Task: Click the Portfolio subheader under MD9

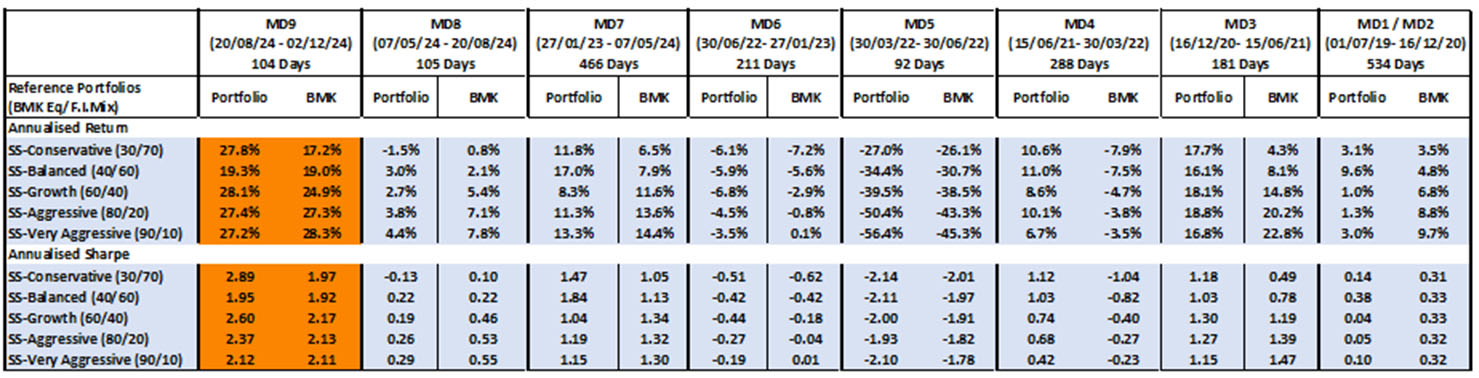Action: tap(238, 98)
